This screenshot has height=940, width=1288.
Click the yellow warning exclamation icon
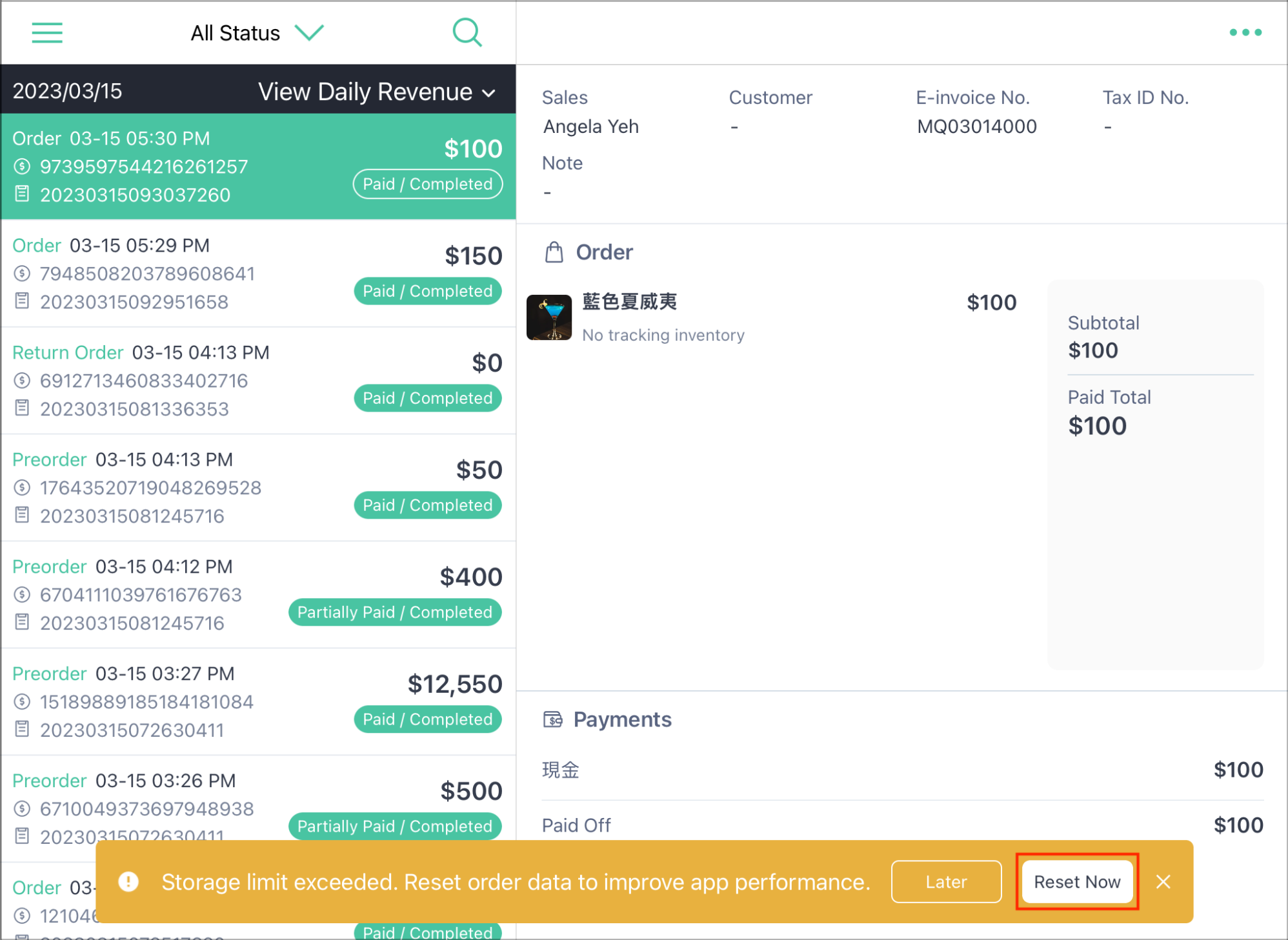click(x=128, y=881)
